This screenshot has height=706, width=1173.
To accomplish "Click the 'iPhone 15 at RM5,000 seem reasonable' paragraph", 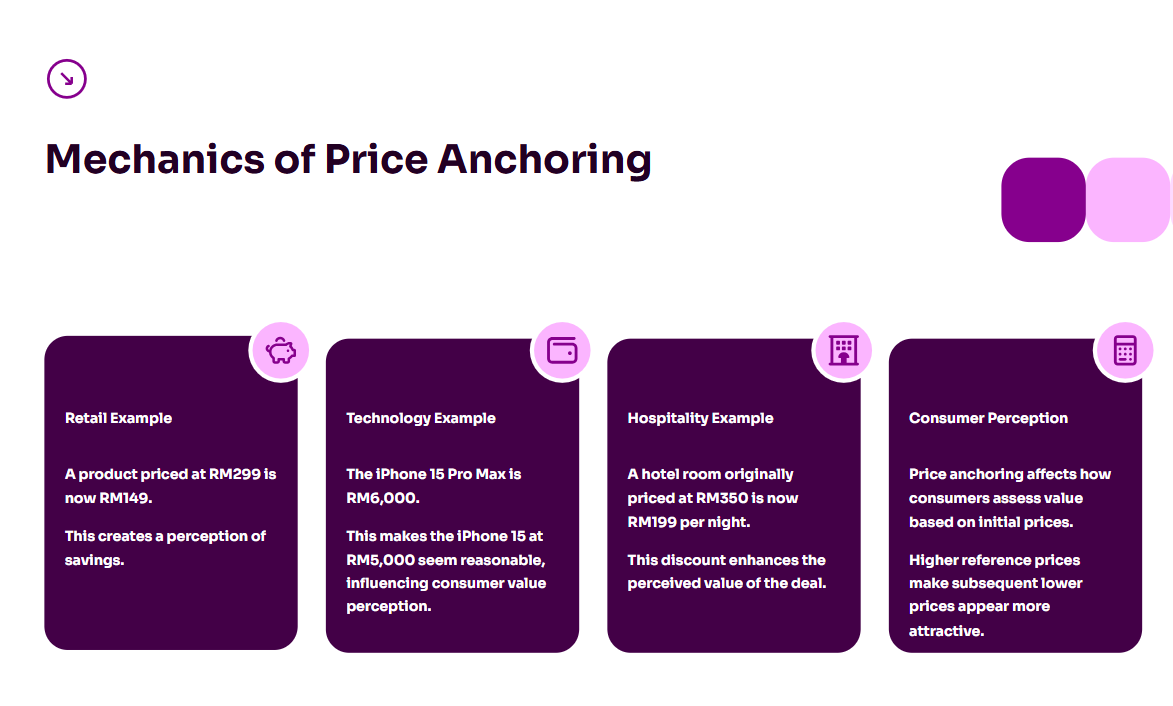I will click(446, 571).
